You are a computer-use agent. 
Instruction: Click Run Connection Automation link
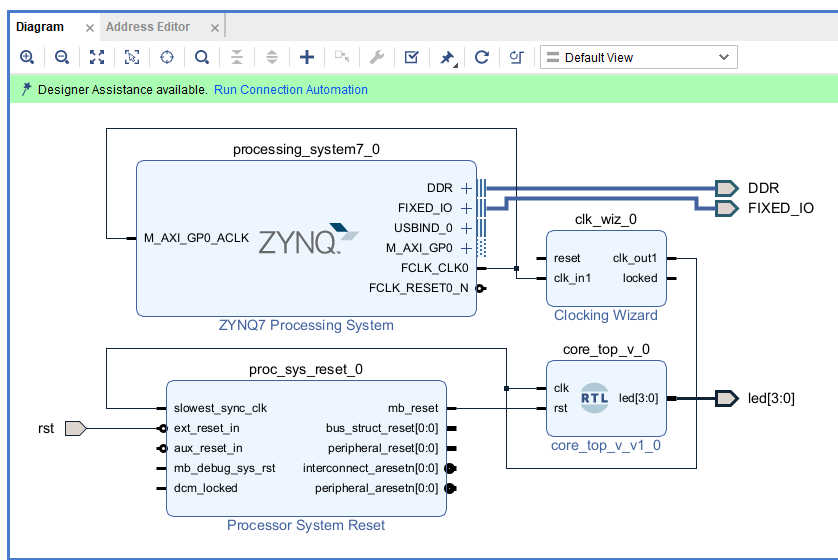[291, 90]
